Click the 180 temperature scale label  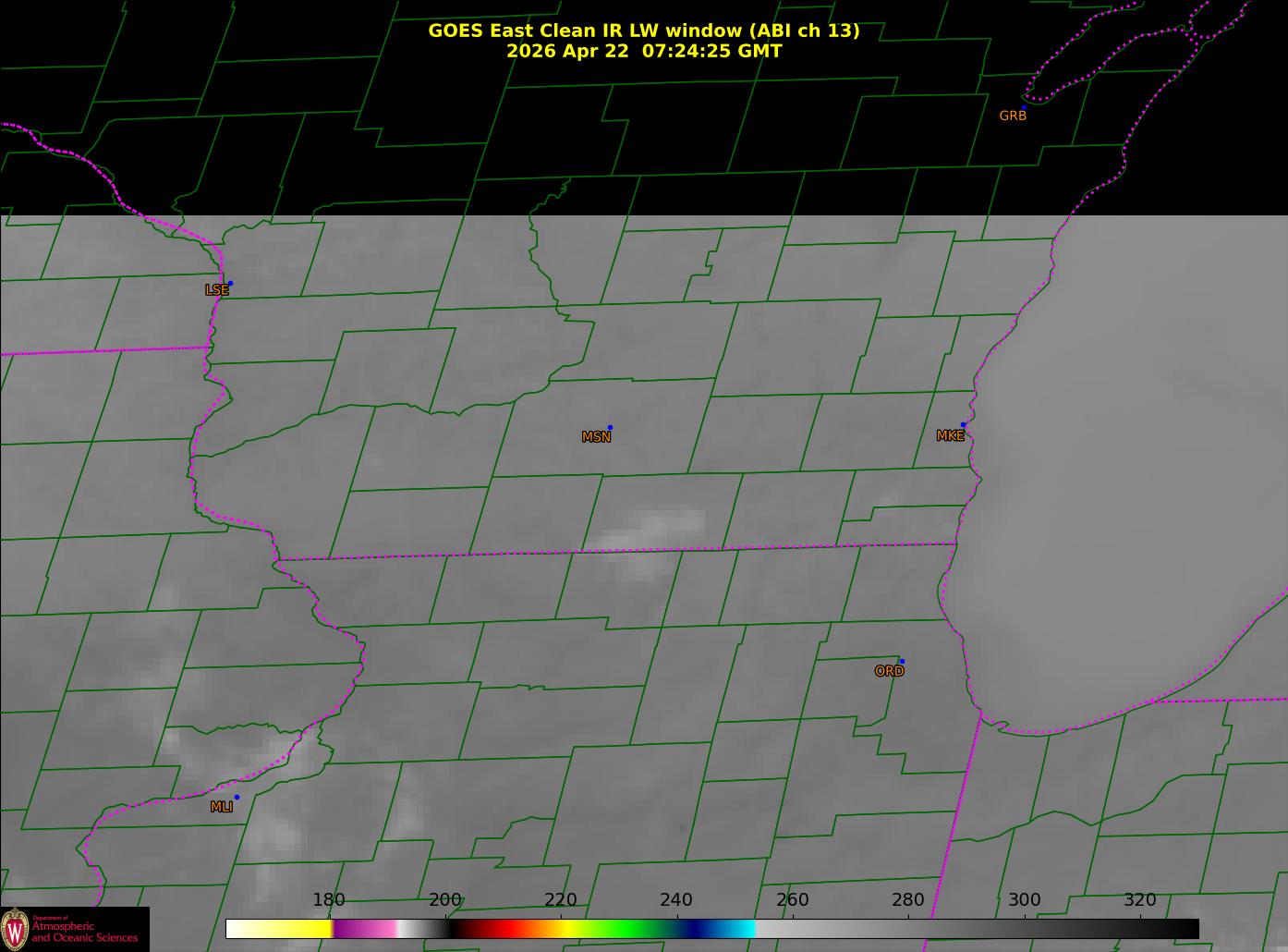coord(329,899)
